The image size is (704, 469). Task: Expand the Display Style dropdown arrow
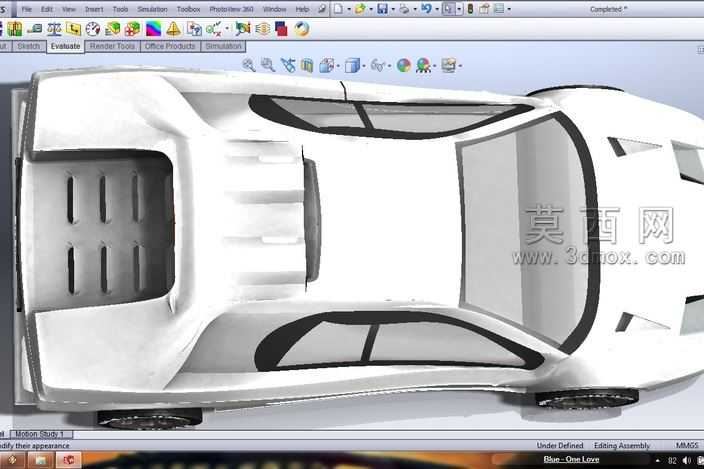pyautogui.click(x=363, y=66)
